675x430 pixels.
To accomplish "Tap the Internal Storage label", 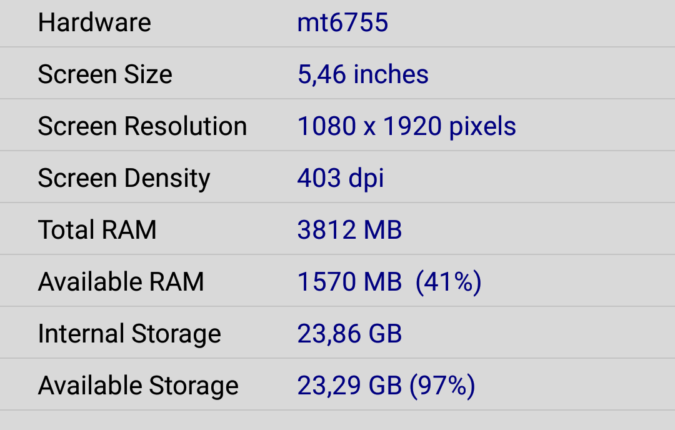I will (x=129, y=334).
